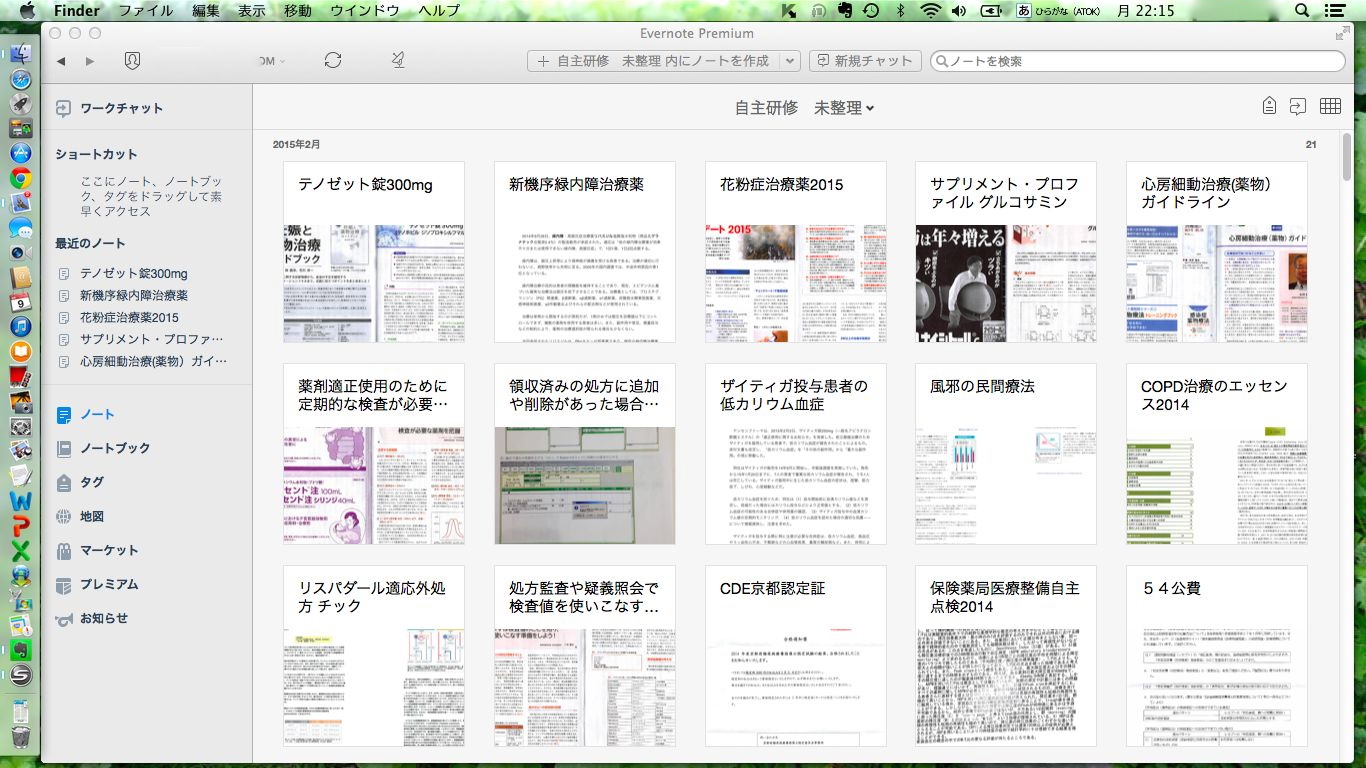This screenshot has width=1366, height=768.
Task: Click the 新規チャット button
Action: (865, 61)
